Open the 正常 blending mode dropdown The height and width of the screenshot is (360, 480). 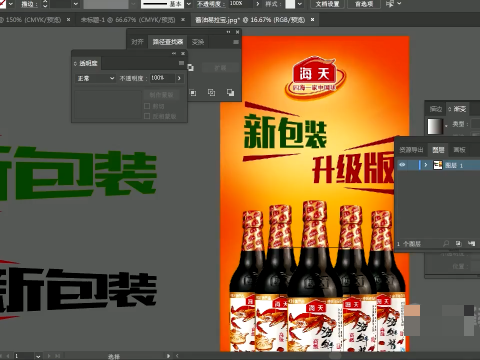pos(95,78)
